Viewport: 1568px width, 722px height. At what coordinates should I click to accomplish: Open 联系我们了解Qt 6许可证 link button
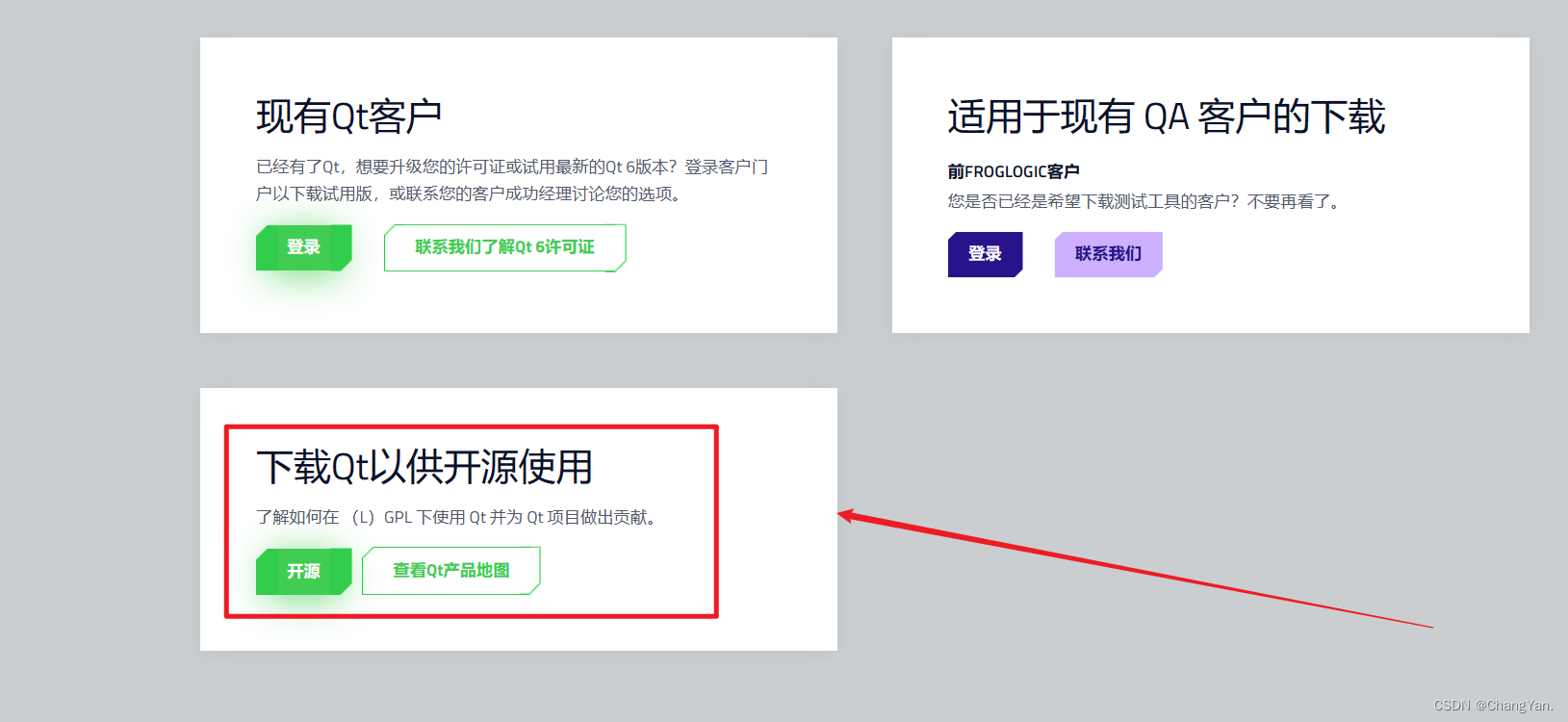tap(505, 247)
